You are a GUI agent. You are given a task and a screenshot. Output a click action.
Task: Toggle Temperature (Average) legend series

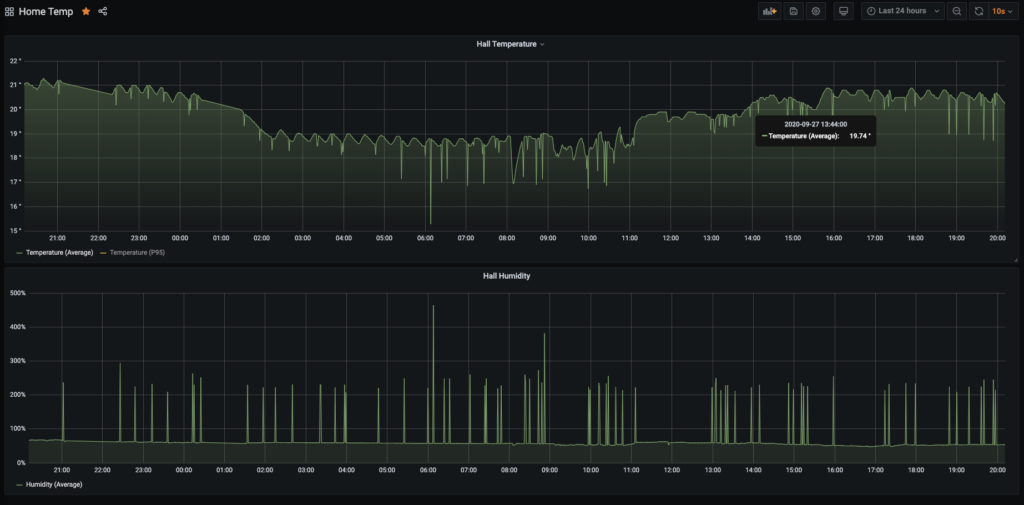point(59,252)
